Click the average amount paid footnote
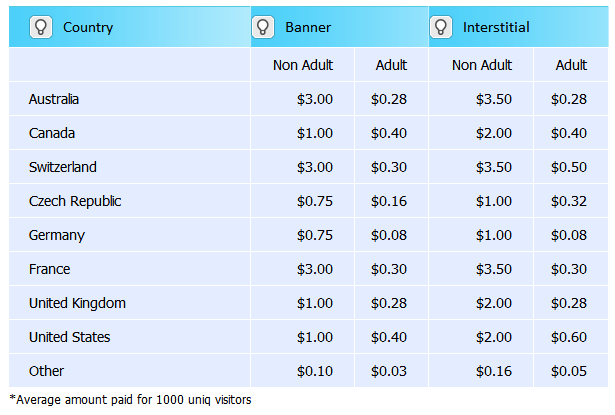615x415 pixels. (x=130, y=400)
